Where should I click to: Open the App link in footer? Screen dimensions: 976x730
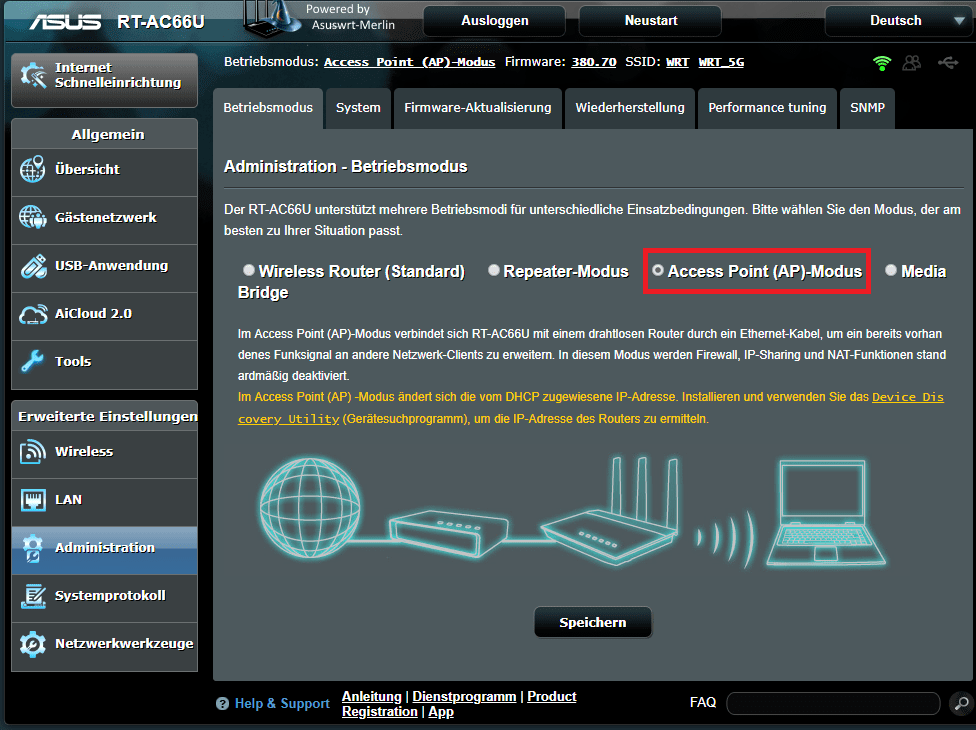pos(441,712)
